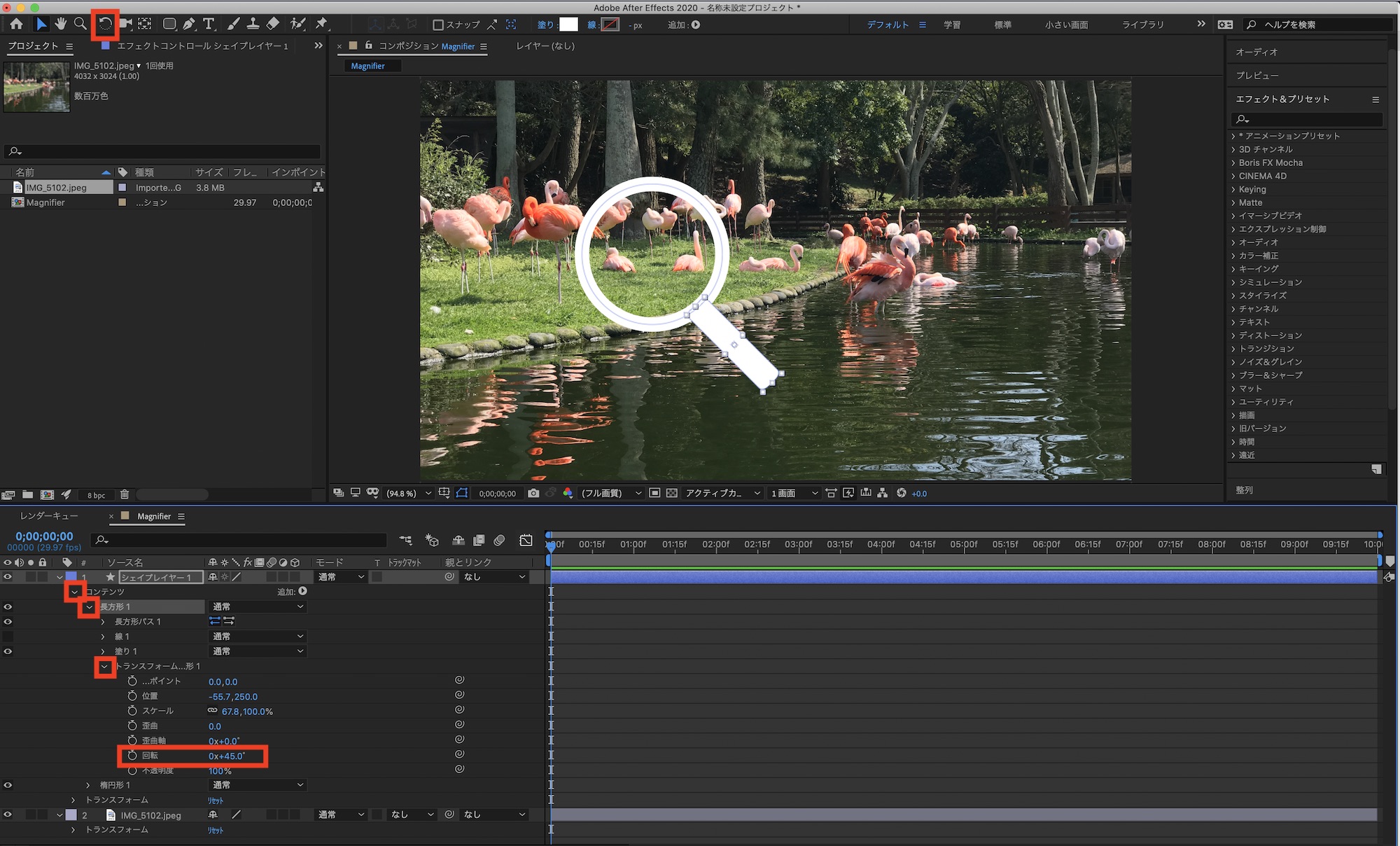Expand the ディストーション effects category
This screenshot has height=846, width=1400.
point(1233,335)
